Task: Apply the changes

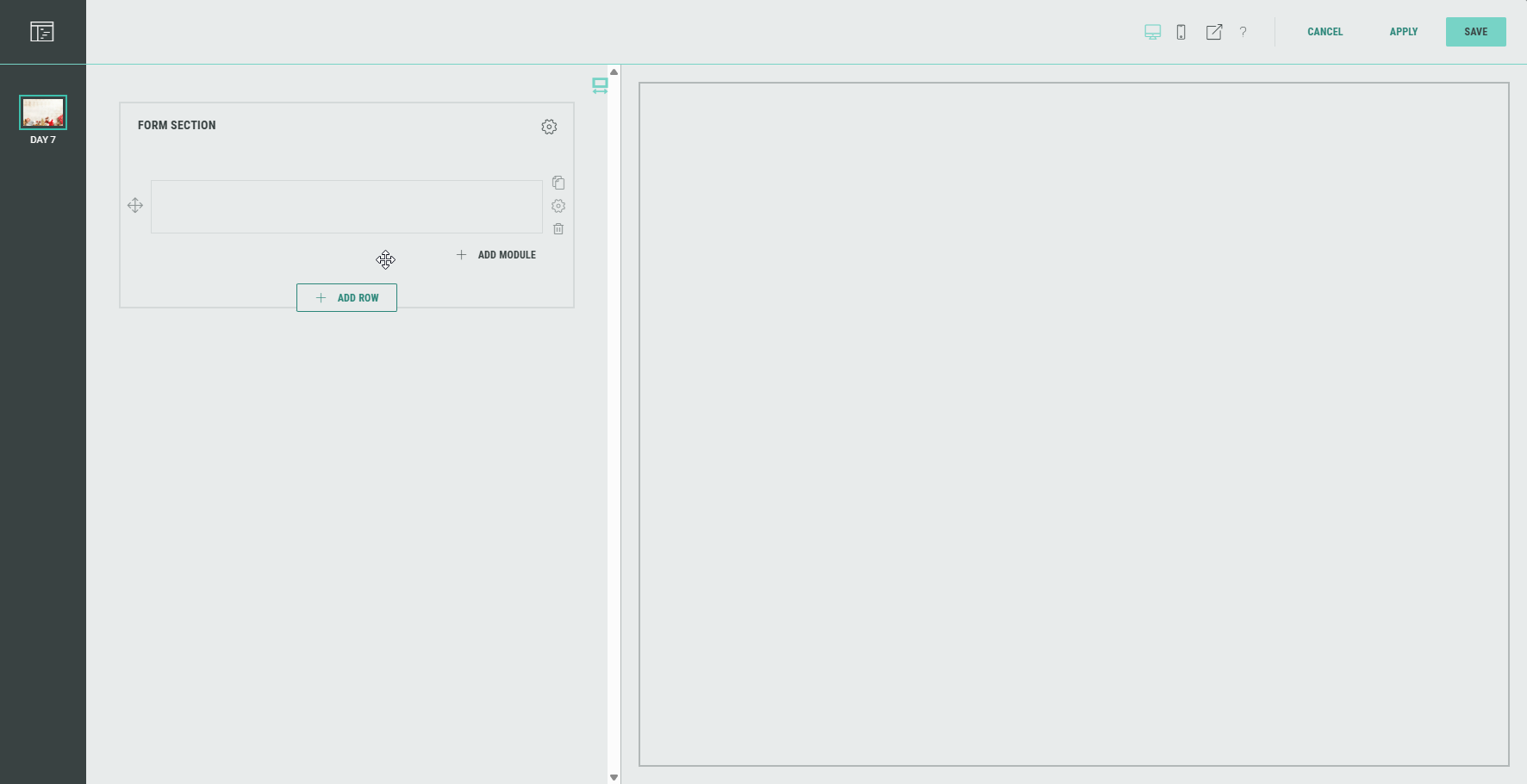Action: 1403,32
